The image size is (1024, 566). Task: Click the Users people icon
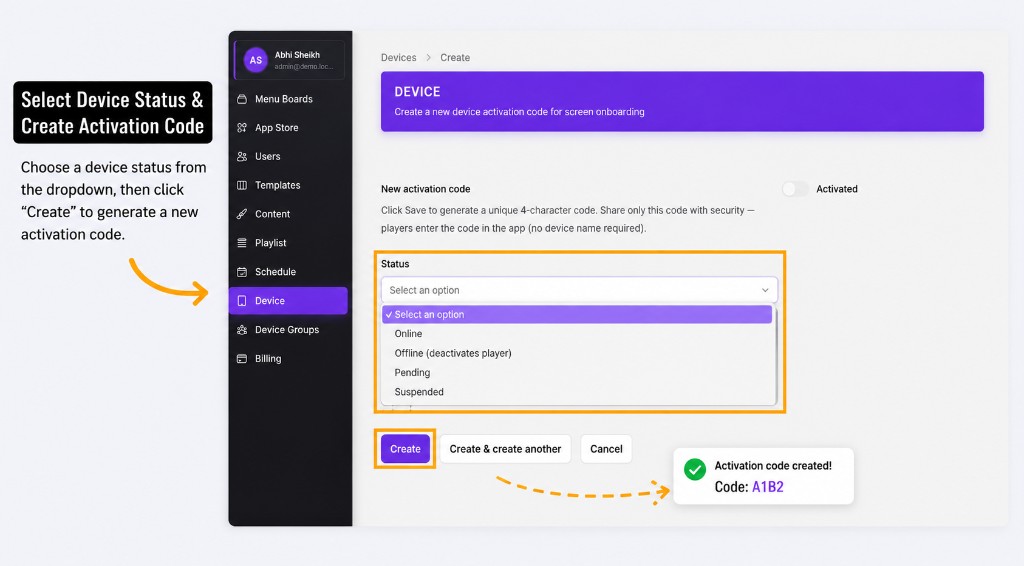click(242, 157)
